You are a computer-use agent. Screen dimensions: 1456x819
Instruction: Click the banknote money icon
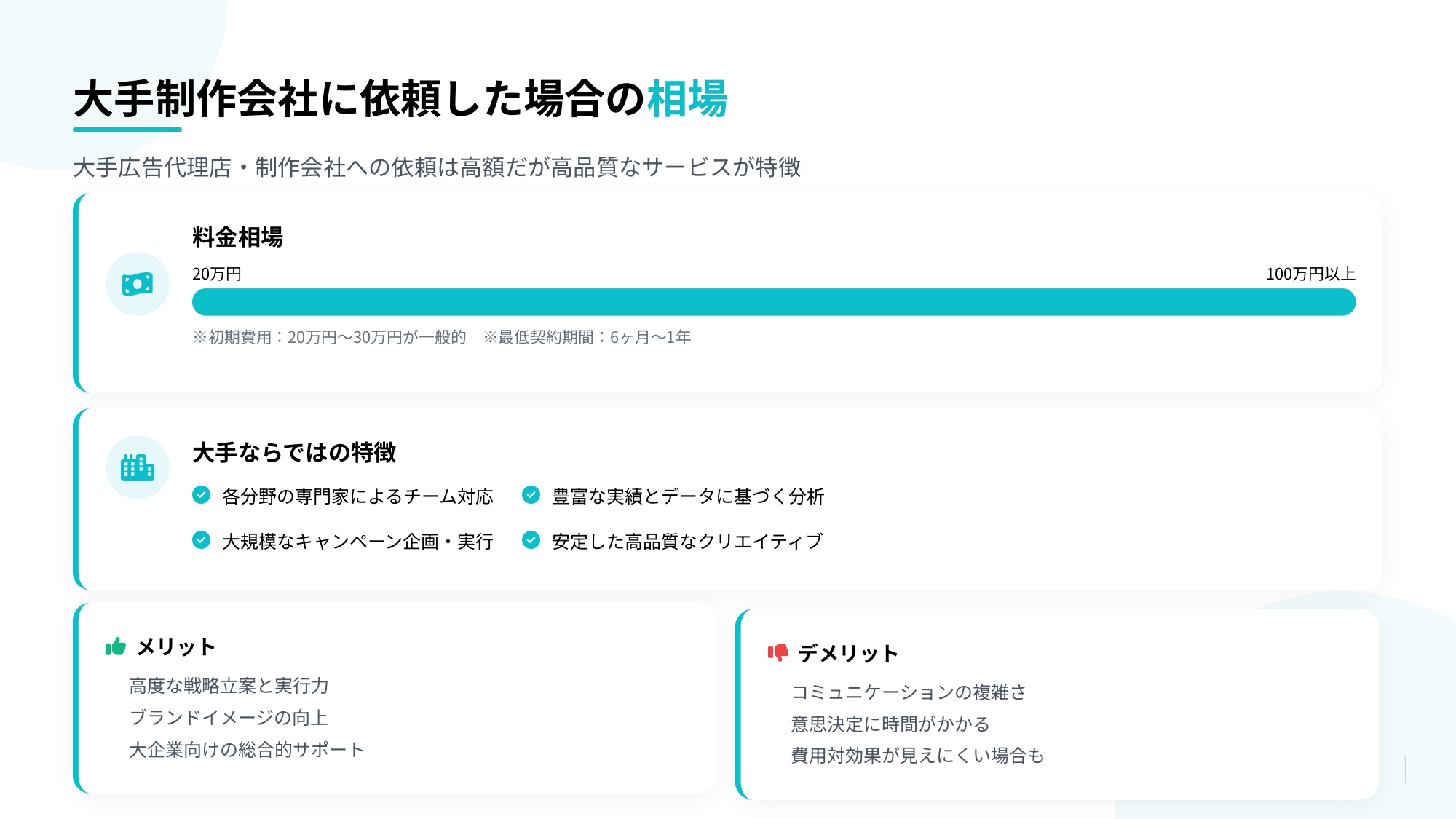point(138,284)
